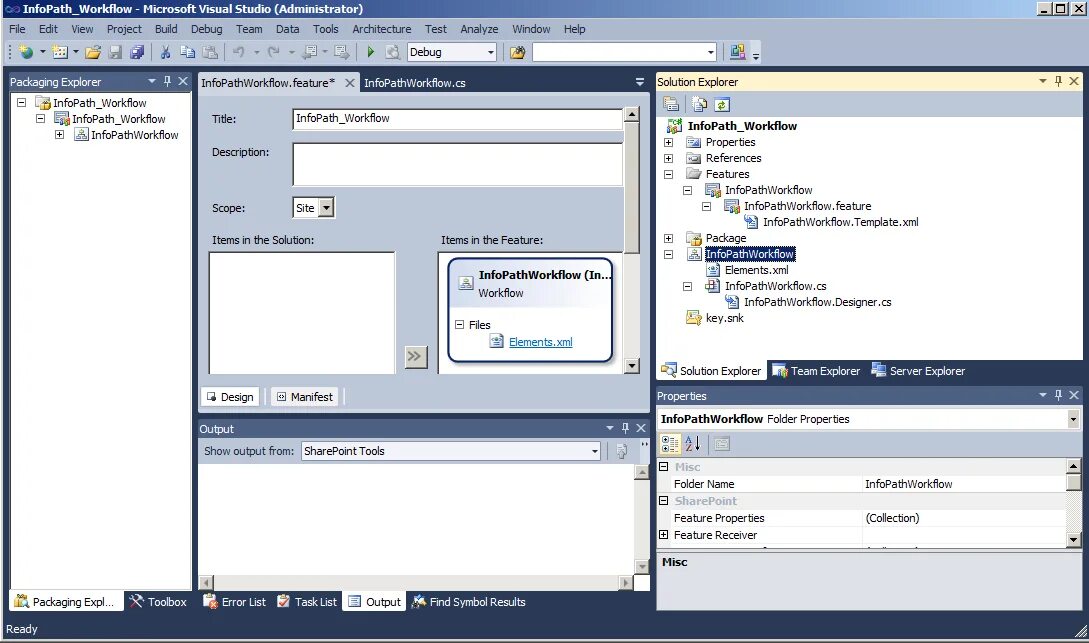The width and height of the screenshot is (1089, 643).
Task: Select InfoPathWorkflow.Template.xml file
Action: (x=840, y=222)
